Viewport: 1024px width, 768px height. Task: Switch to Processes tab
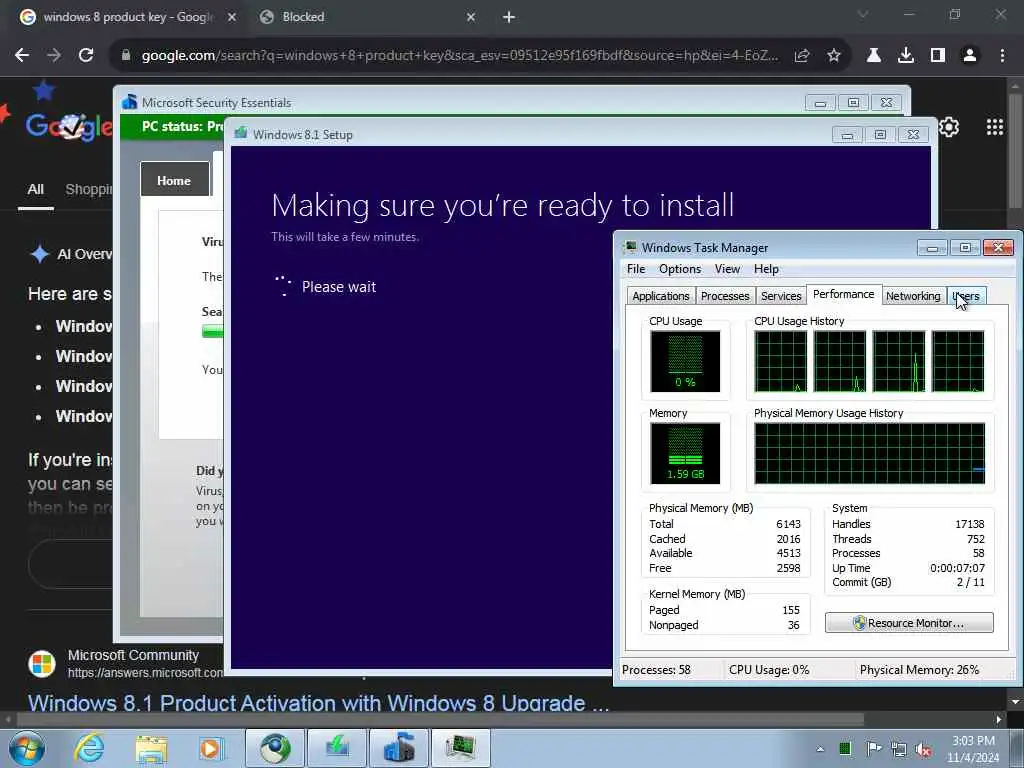(x=725, y=296)
